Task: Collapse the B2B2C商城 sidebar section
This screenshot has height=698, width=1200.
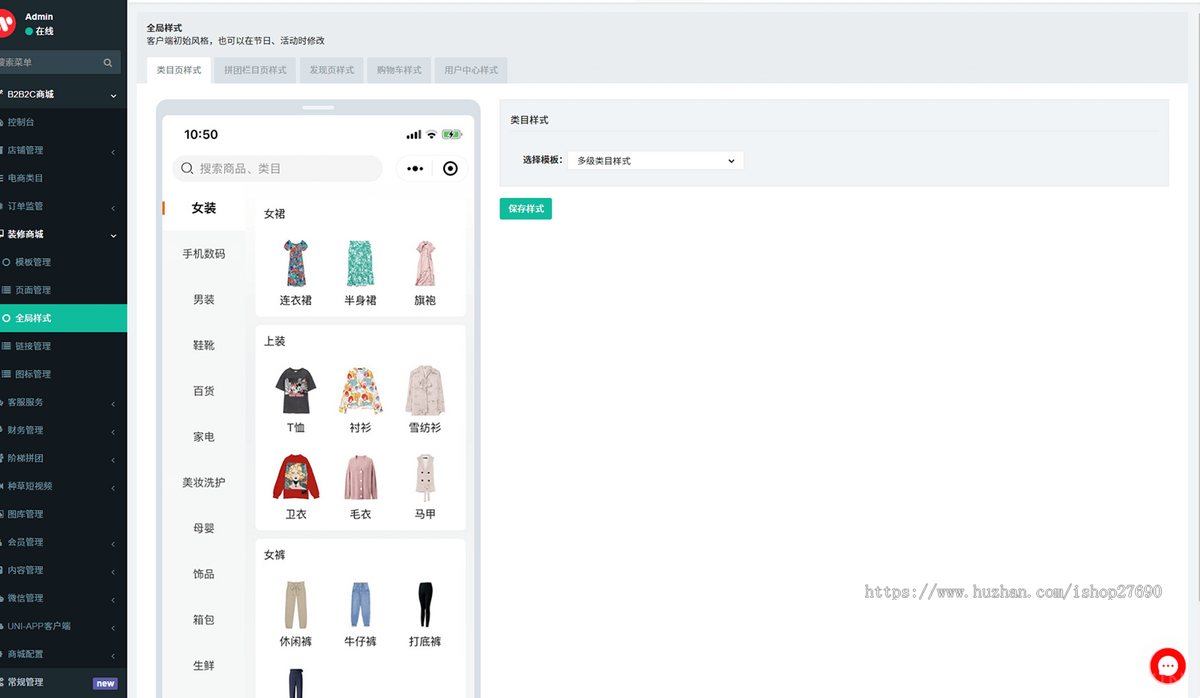Action: click(64, 94)
